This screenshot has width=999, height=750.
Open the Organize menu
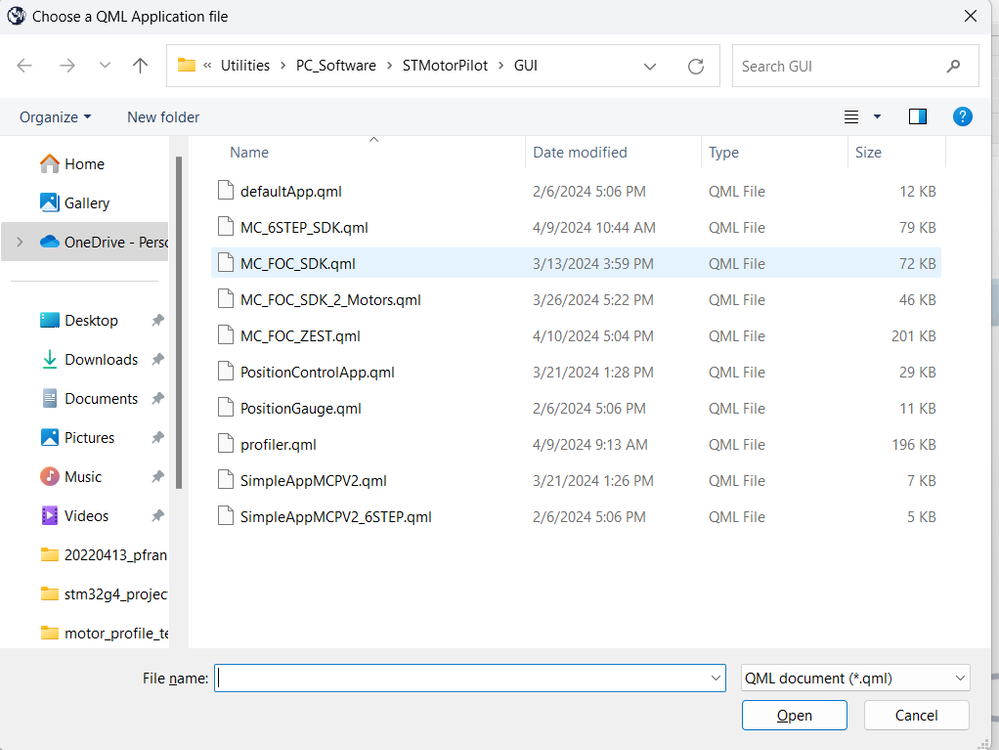55,117
